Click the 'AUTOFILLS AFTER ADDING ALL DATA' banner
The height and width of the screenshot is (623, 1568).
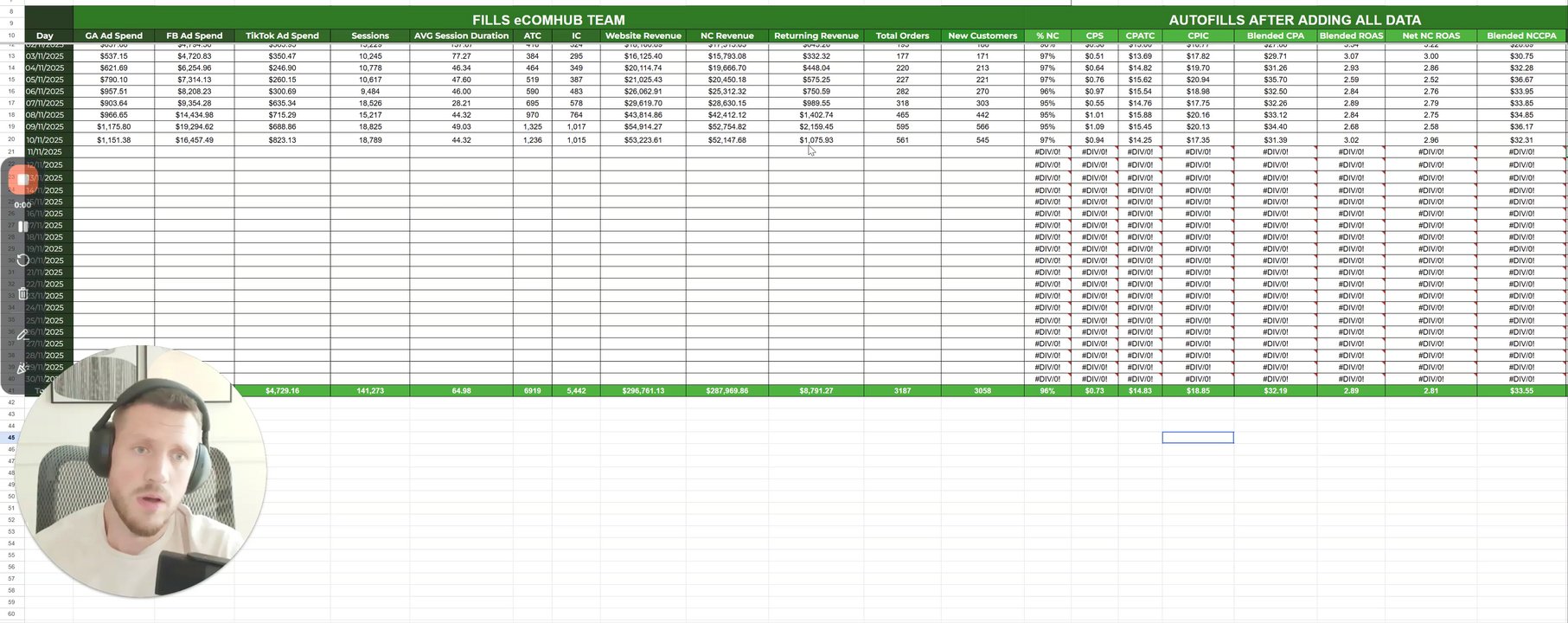(x=1295, y=19)
